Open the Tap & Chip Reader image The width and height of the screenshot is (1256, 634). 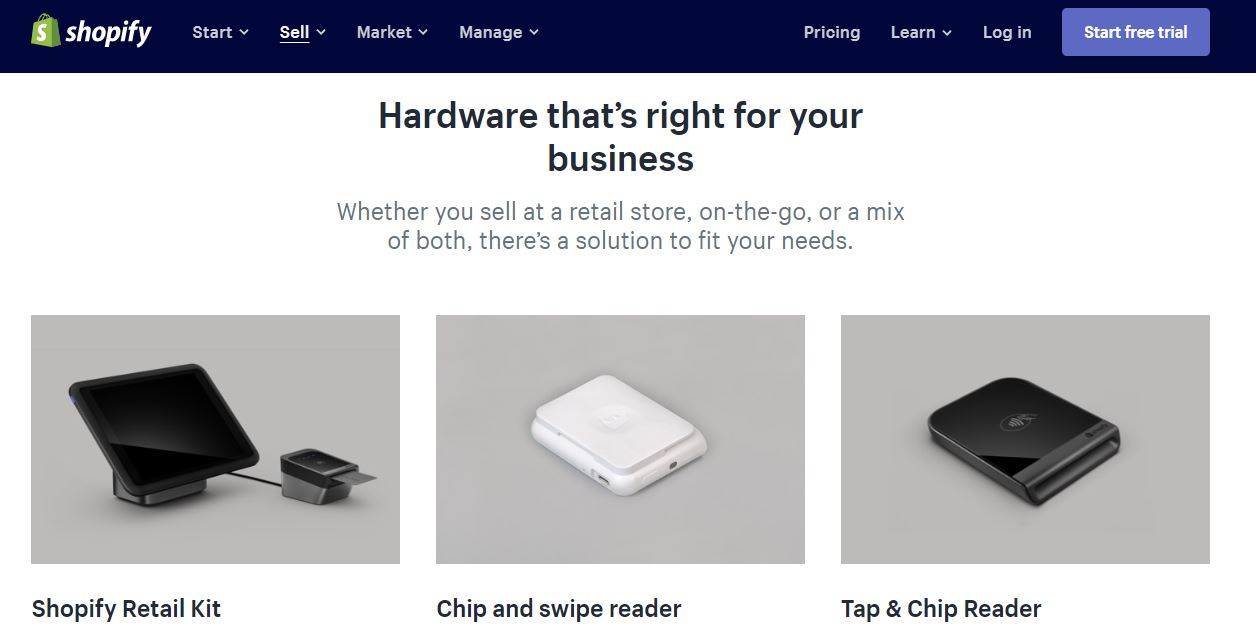[x=1025, y=440]
